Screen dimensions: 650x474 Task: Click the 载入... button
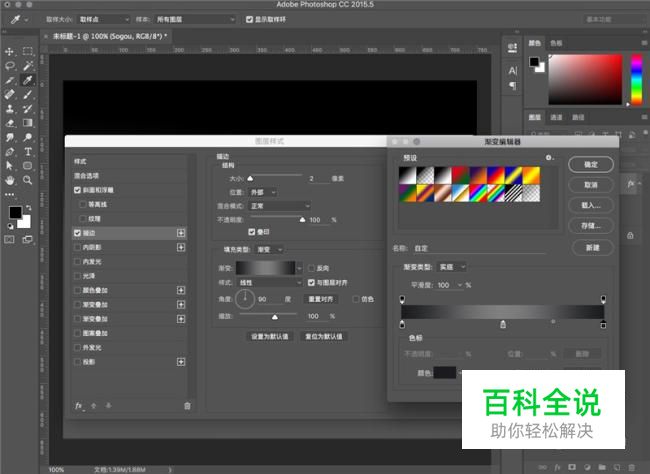coord(591,205)
